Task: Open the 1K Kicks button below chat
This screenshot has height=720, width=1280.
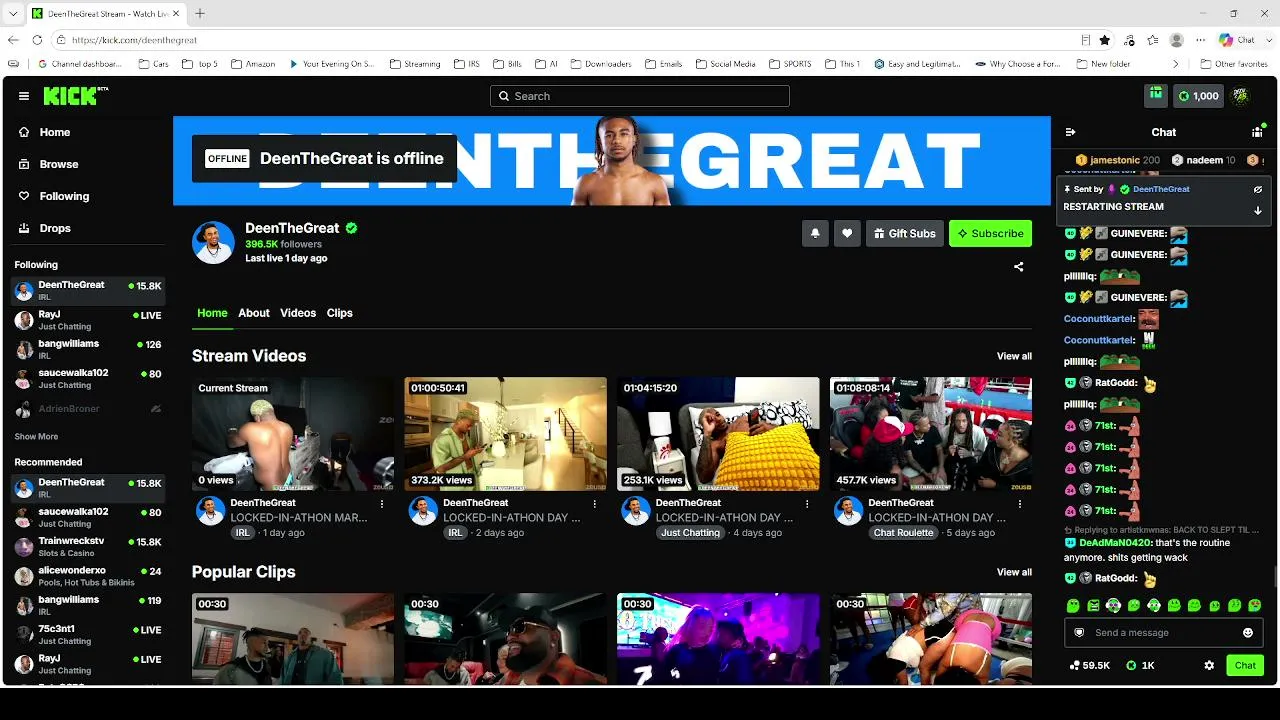Action: click(x=1140, y=665)
